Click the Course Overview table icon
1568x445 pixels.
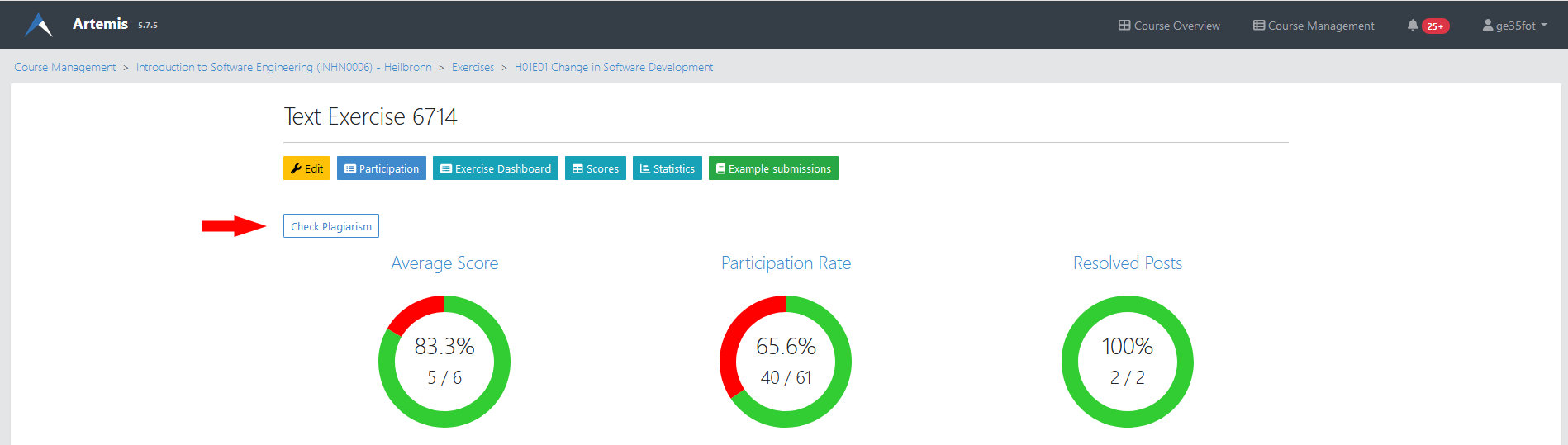pos(1124,26)
